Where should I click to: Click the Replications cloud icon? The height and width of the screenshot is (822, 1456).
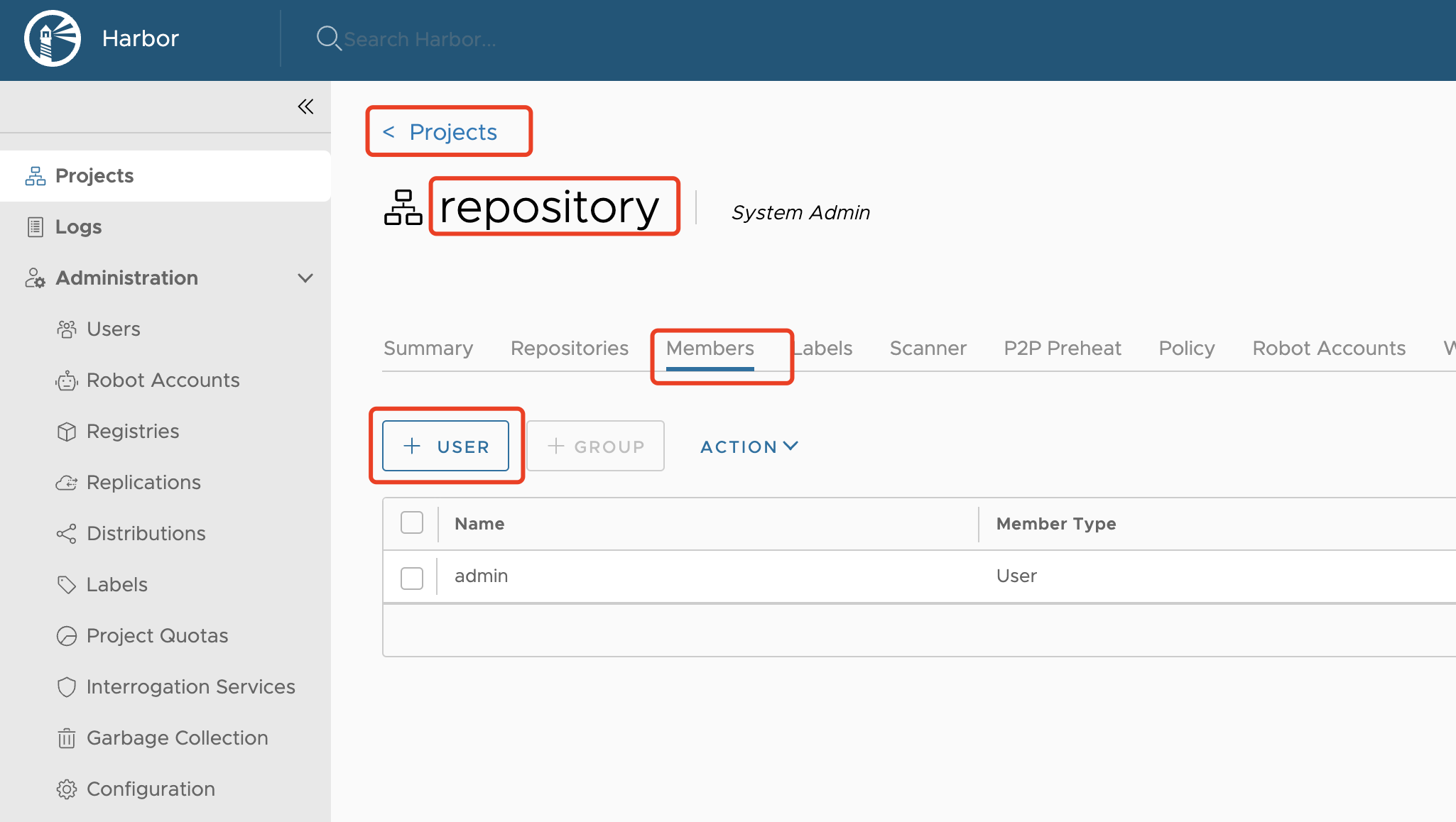(x=67, y=483)
